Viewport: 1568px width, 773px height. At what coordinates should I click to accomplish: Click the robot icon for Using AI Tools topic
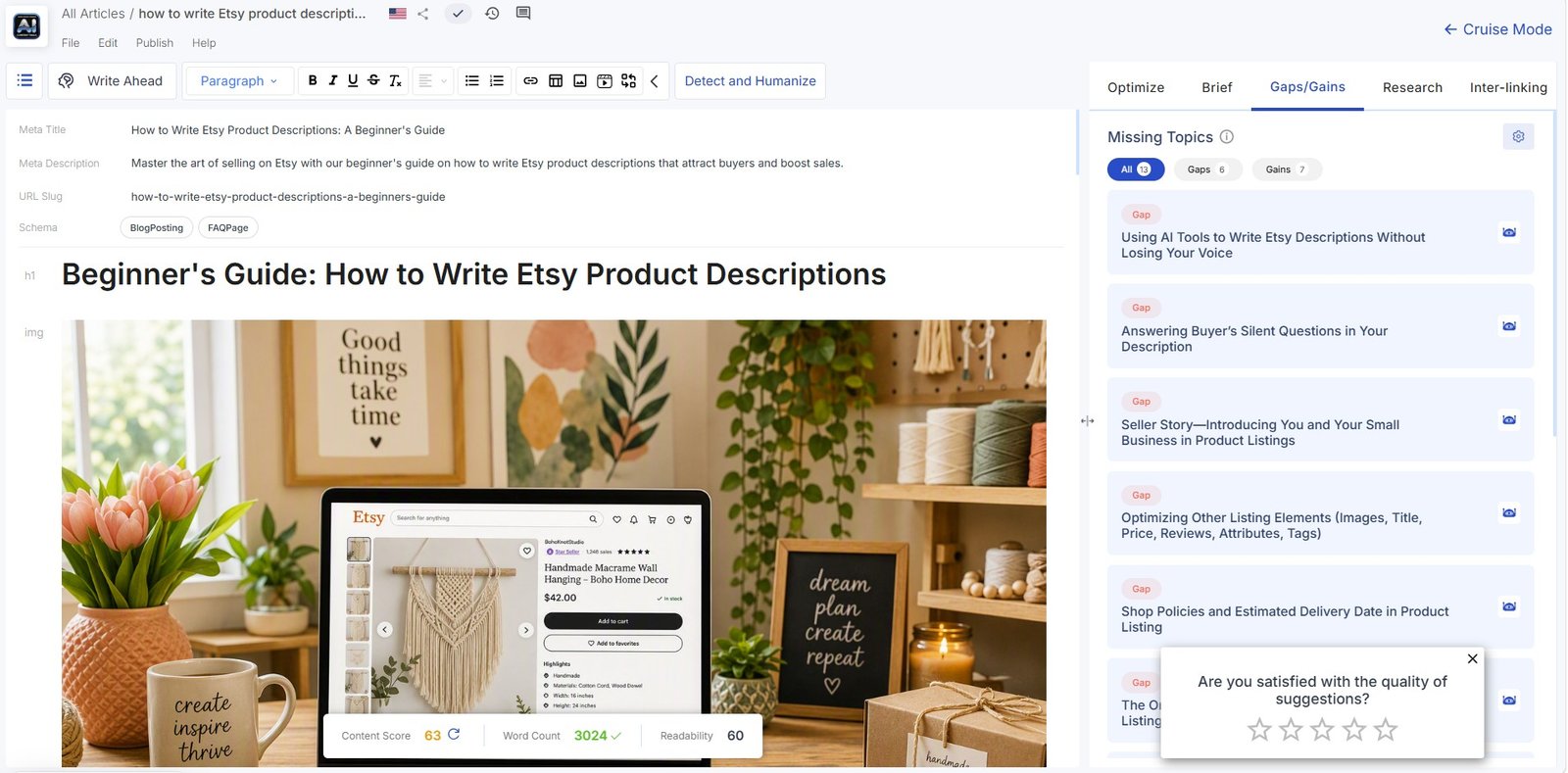[x=1509, y=232]
